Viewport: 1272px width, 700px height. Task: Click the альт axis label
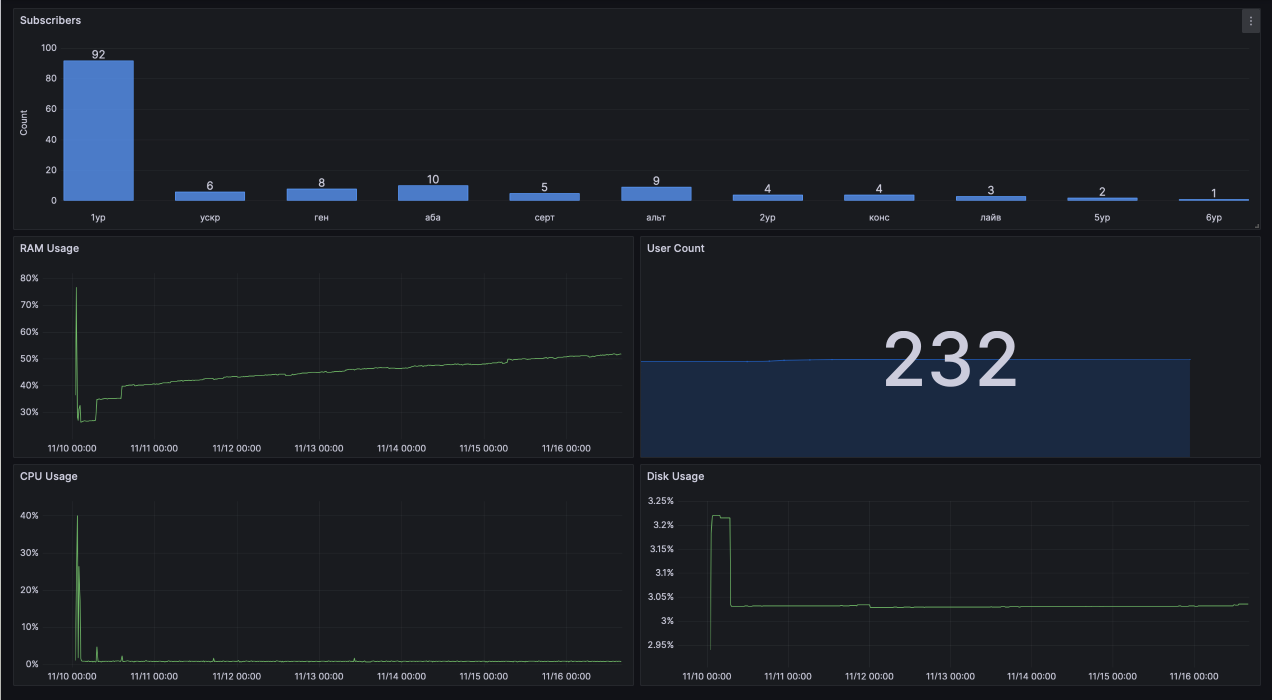tap(656, 217)
